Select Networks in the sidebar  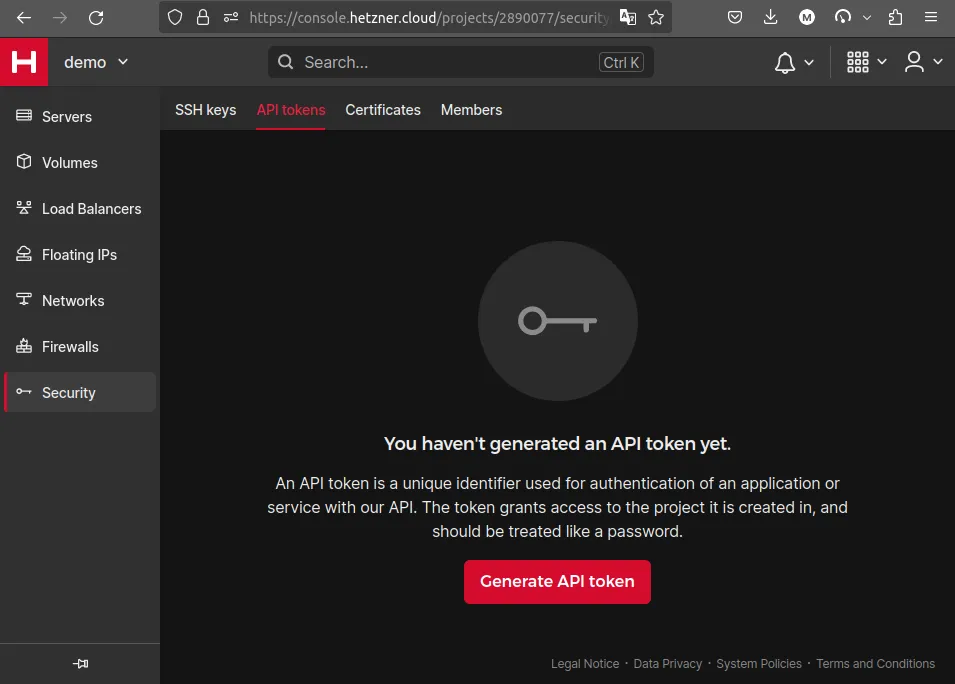[73, 301]
